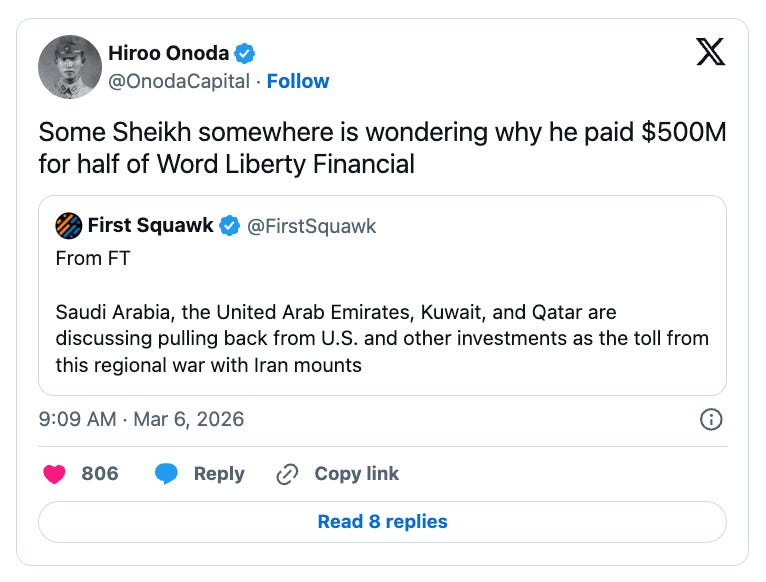
Task: Open the Read 8 replies button
Action: [x=382, y=521]
